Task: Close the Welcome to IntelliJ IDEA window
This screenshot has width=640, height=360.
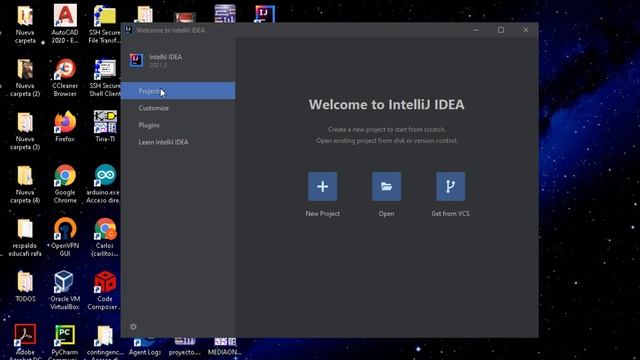Action: click(x=526, y=30)
